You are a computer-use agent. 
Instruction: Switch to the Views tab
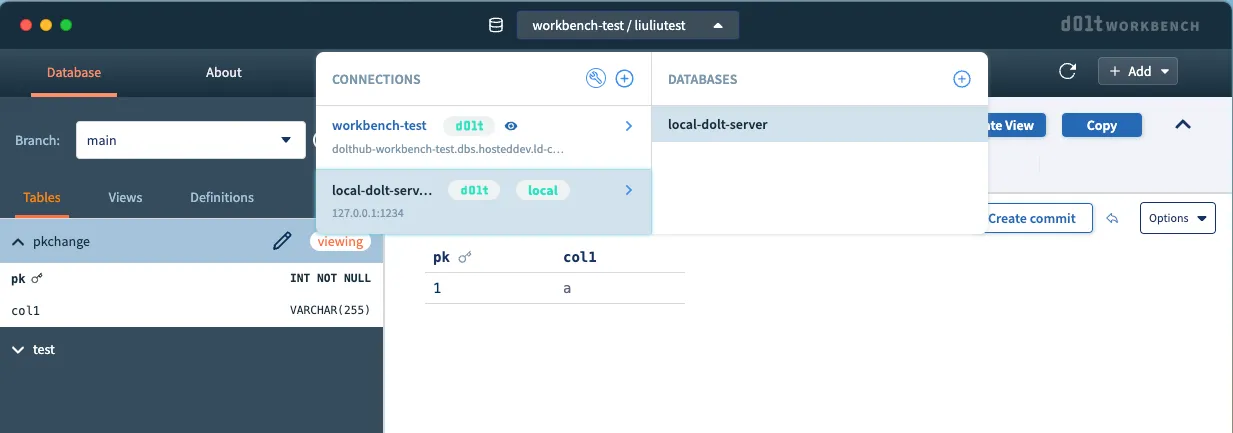125,197
